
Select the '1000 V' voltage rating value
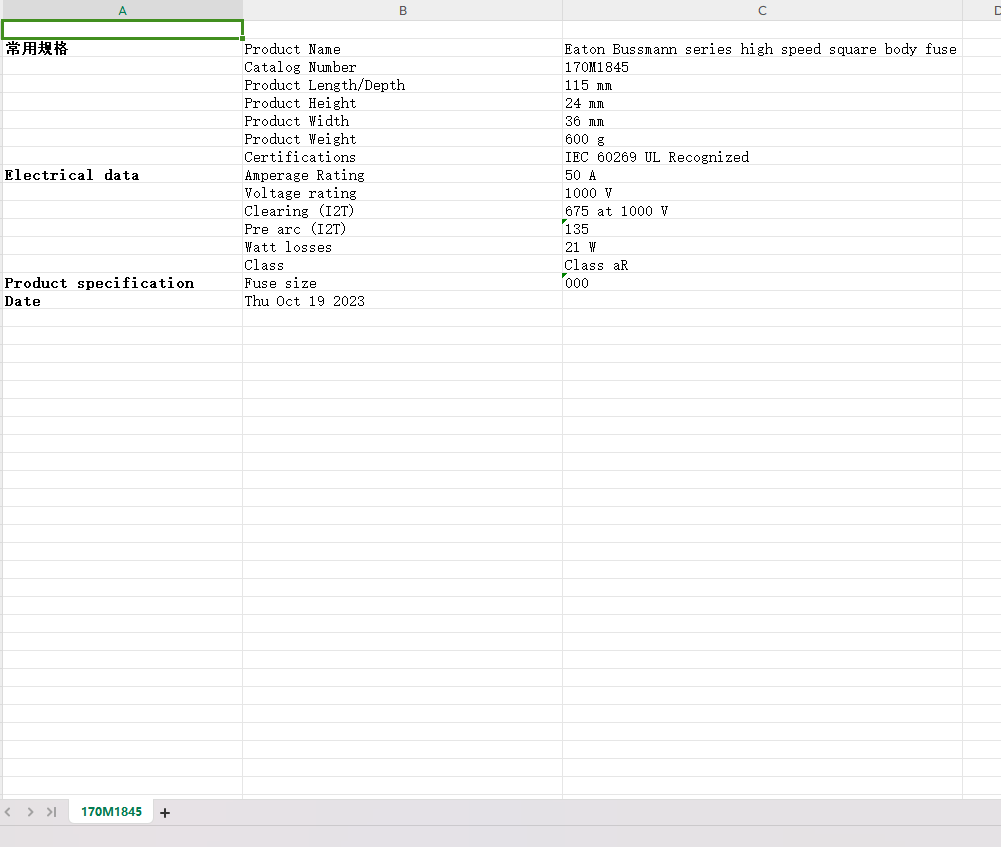pyautogui.click(x=762, y=193)
